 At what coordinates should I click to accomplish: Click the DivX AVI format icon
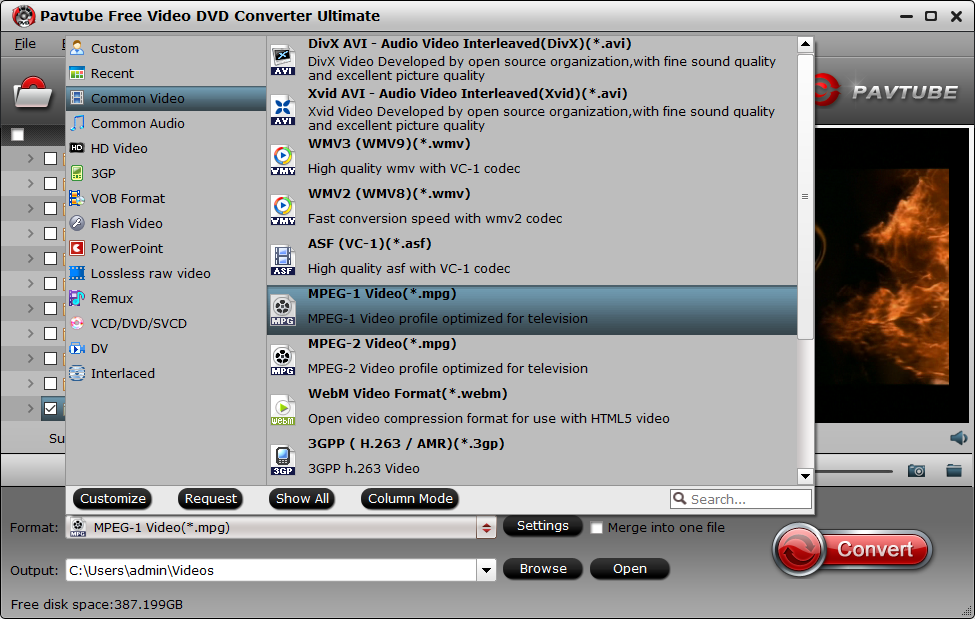283,60
